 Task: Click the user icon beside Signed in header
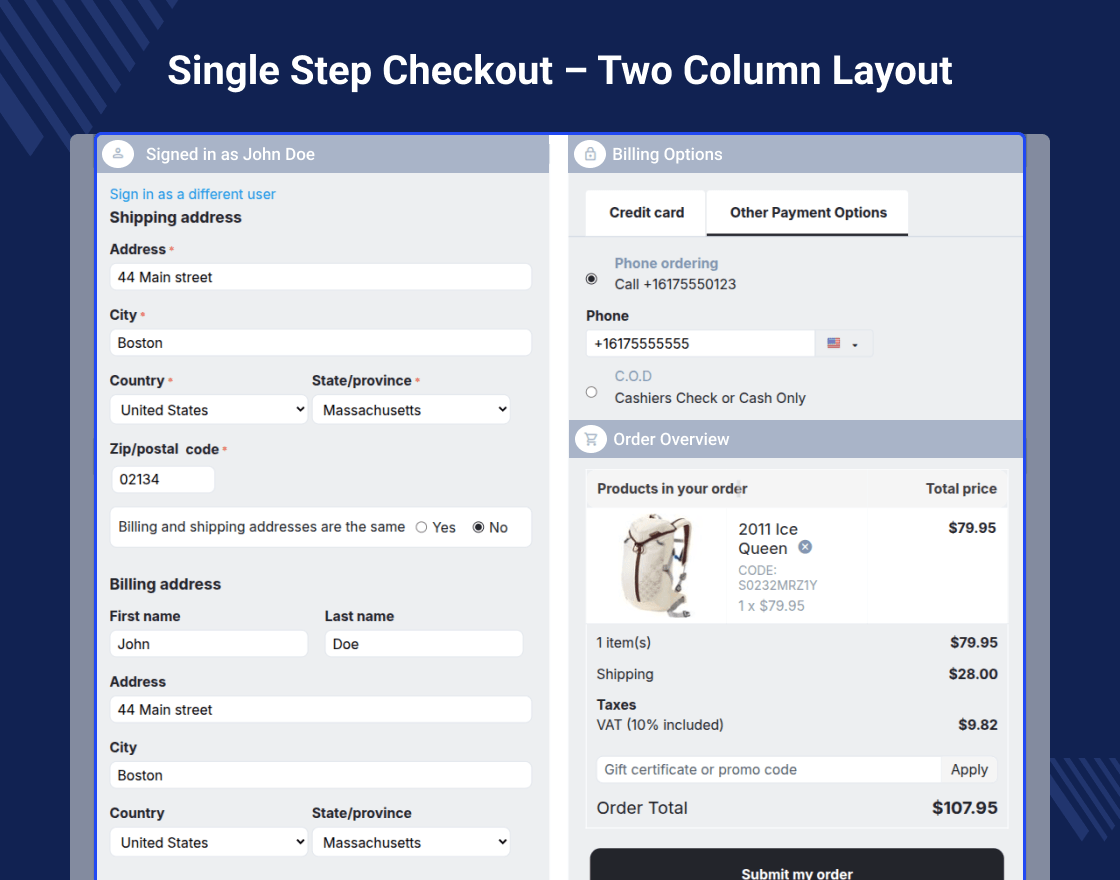tap(118, 154)
